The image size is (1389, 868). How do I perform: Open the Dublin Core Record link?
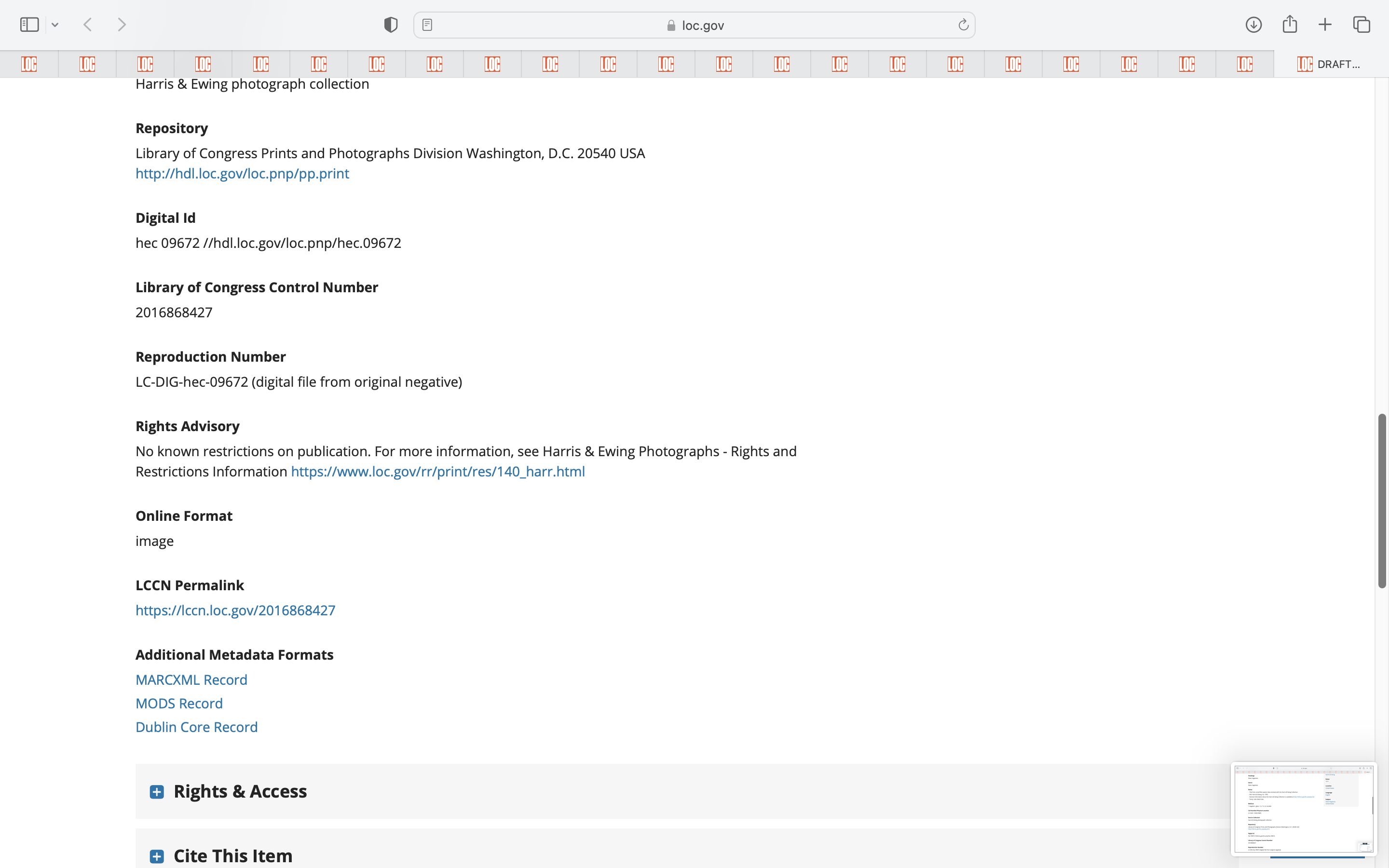(196, 727)
